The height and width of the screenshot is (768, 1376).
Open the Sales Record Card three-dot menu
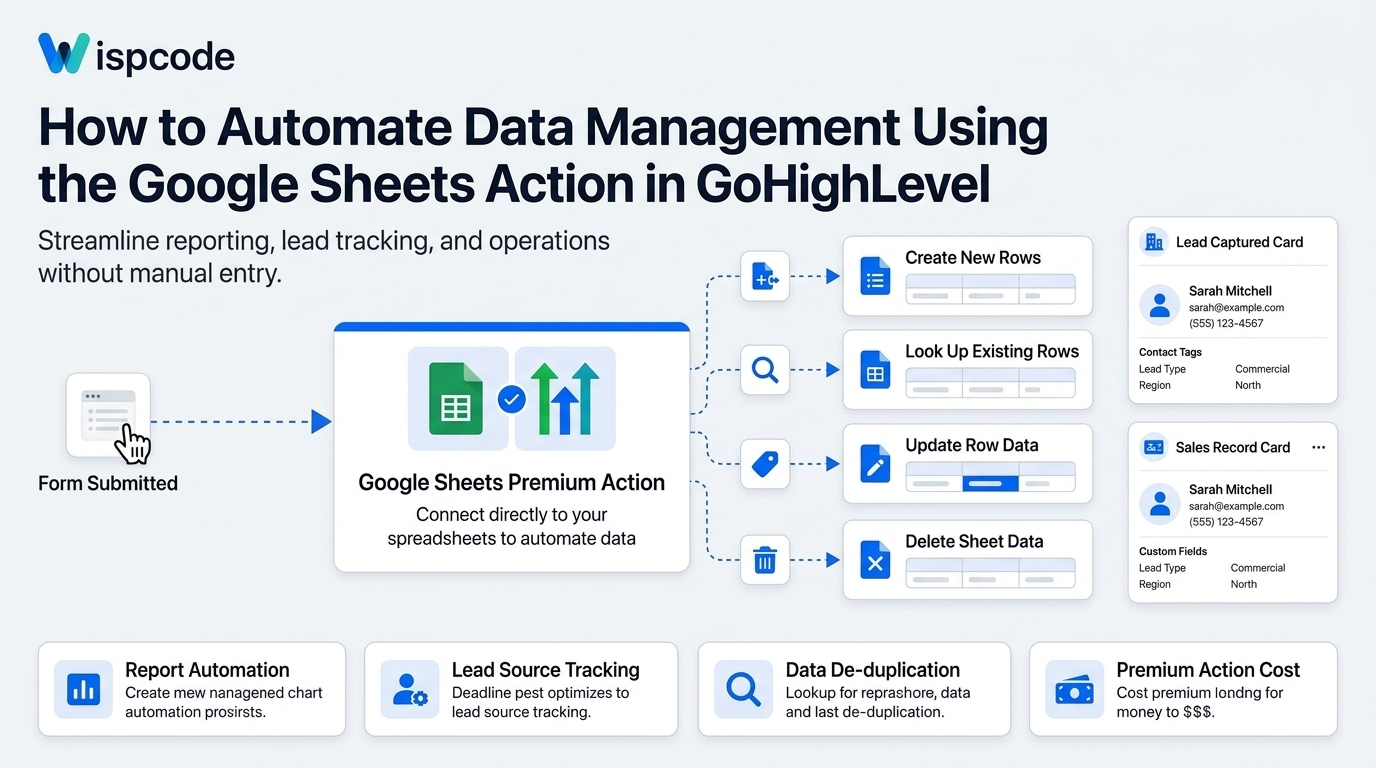click(1318, 447)
